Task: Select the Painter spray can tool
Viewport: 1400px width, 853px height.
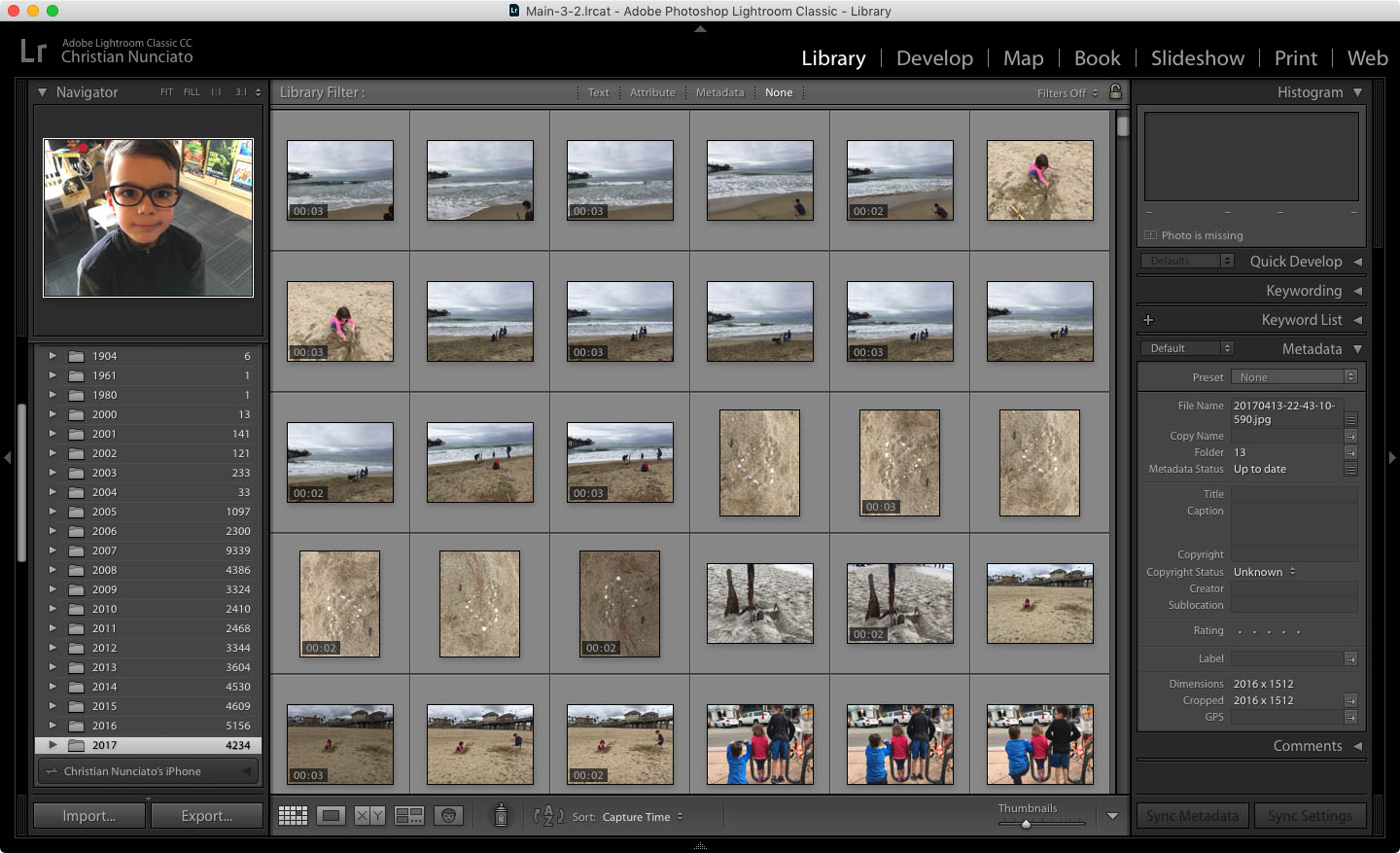Action: point(501,815)
